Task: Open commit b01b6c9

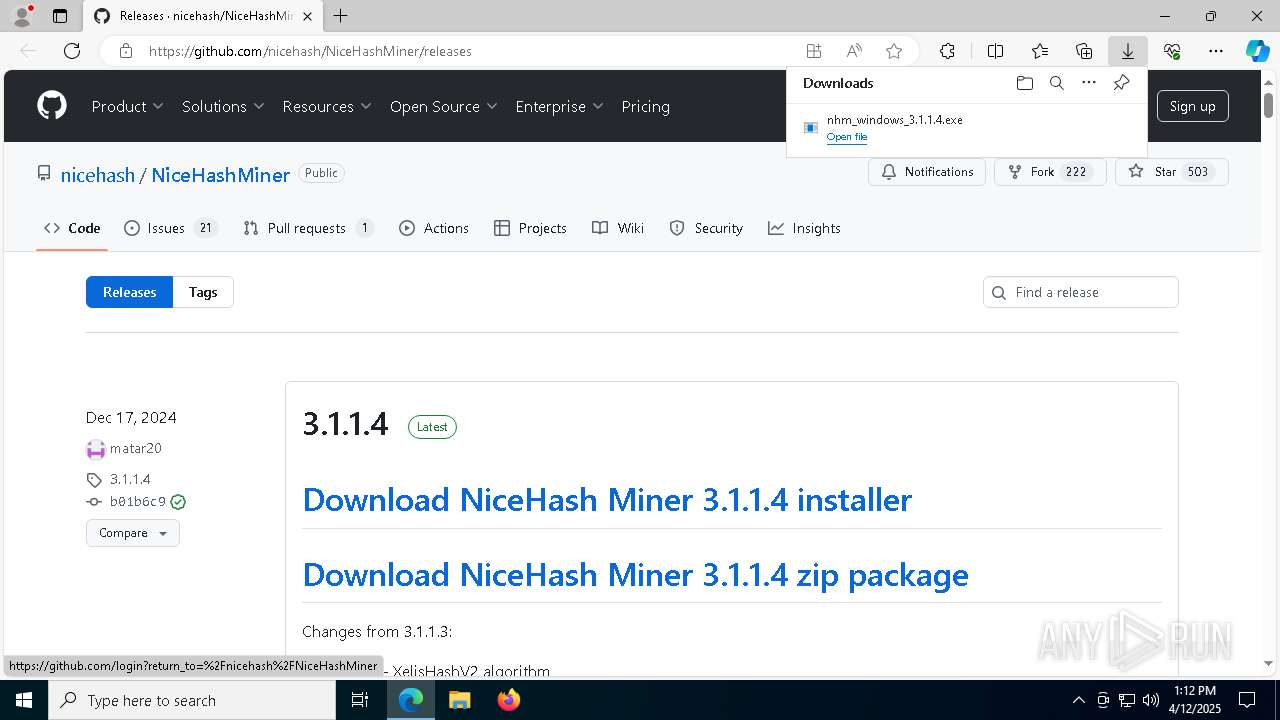Action: [x=138, y=502]
